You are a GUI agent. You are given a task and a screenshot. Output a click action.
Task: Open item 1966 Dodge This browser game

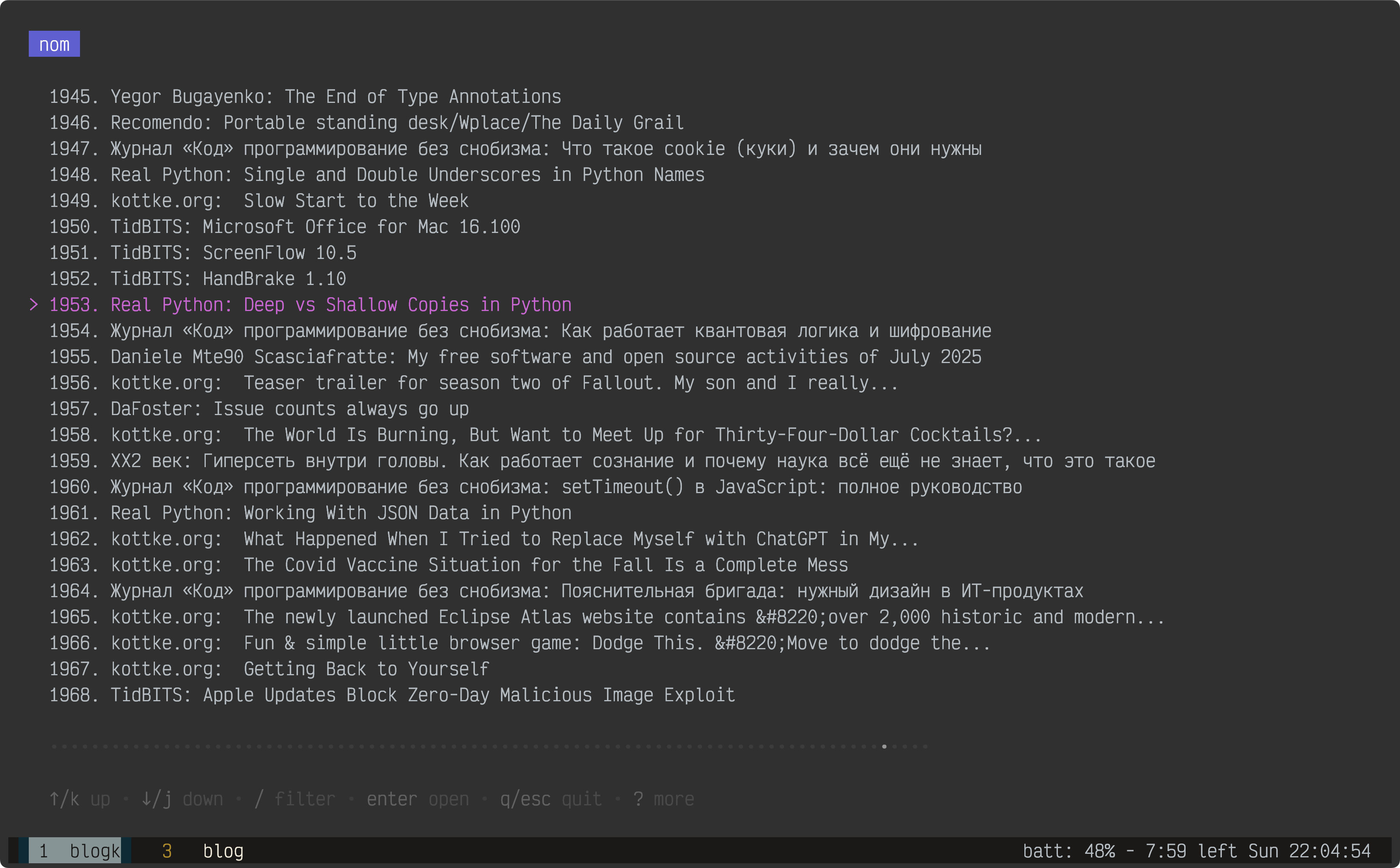pos(519,643)
